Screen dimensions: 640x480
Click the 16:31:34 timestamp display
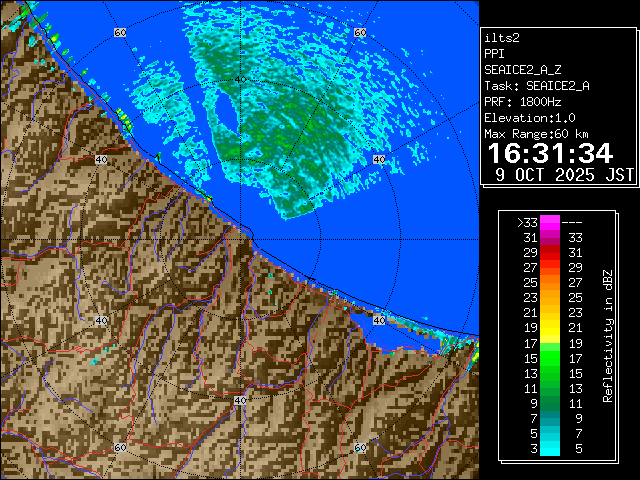(x=549, y=153)
